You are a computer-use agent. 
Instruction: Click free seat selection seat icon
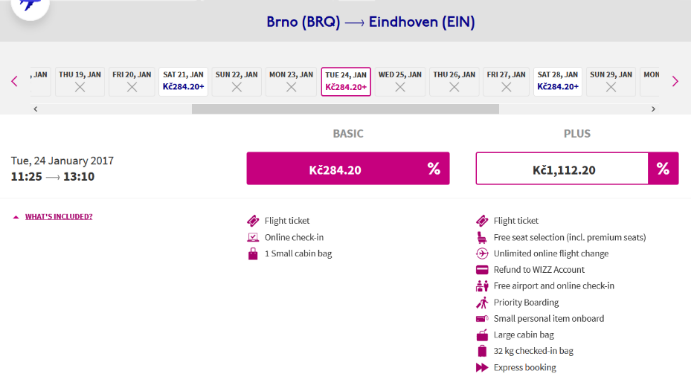point(482,238)
